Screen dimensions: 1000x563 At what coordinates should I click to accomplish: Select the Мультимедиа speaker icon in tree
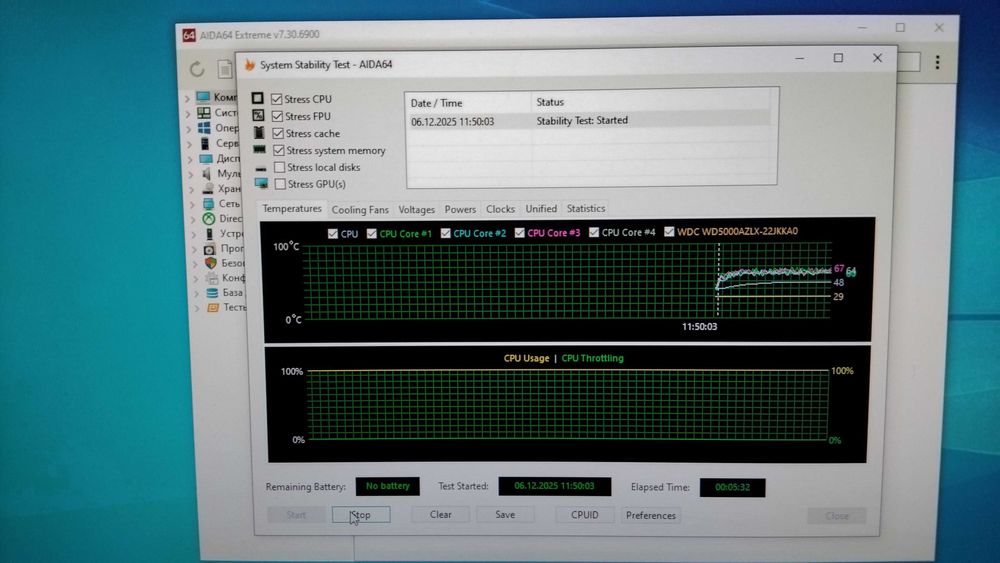click(x=206, y=173)
